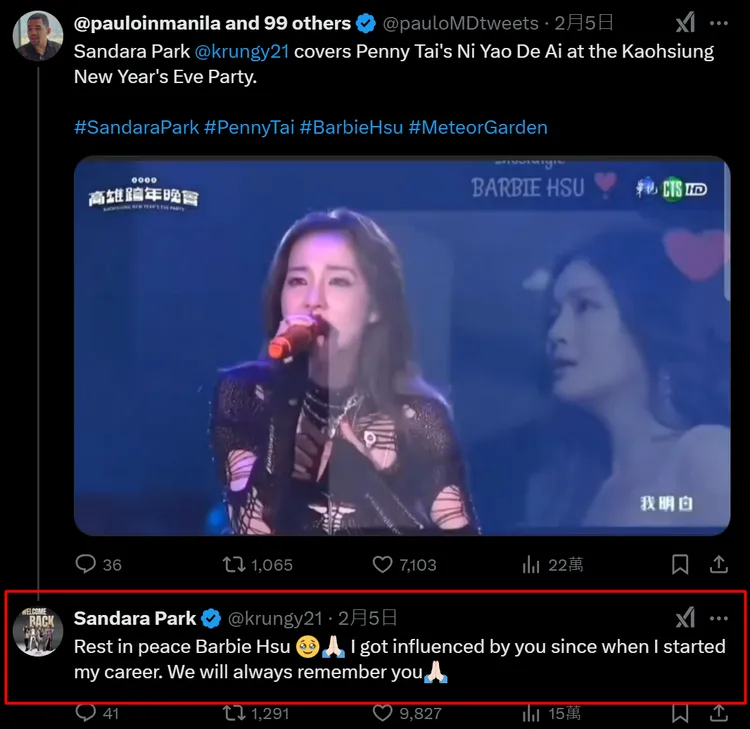Open Grok icon on Sandara Park's reply
Viewport: 750px width, 729px height.
point(685,617)
